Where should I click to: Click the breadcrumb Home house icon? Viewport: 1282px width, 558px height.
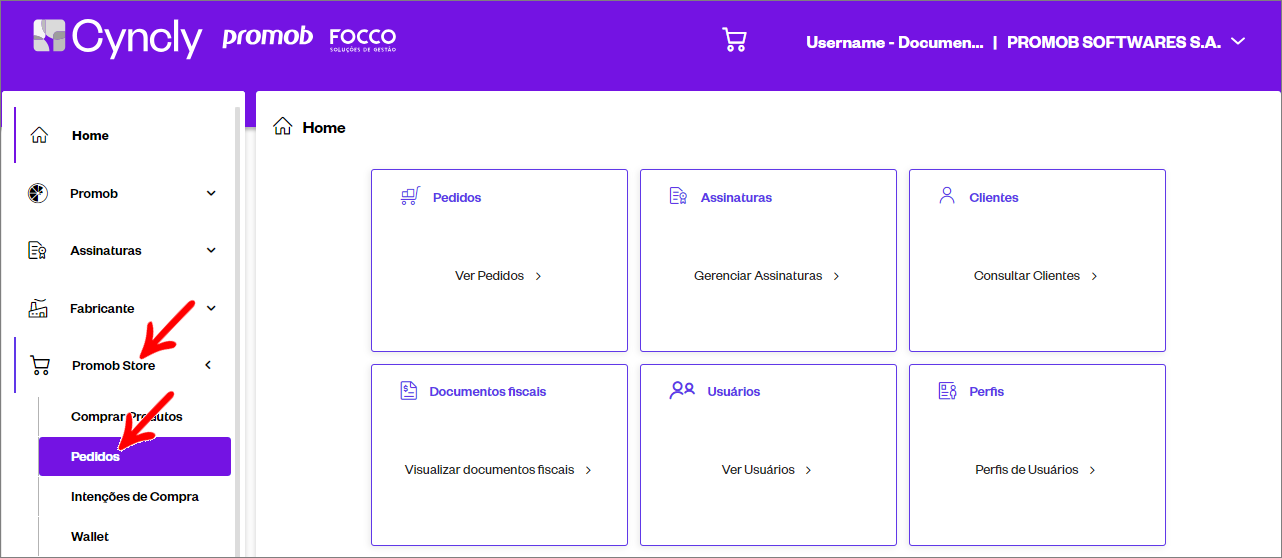point(283,127)
